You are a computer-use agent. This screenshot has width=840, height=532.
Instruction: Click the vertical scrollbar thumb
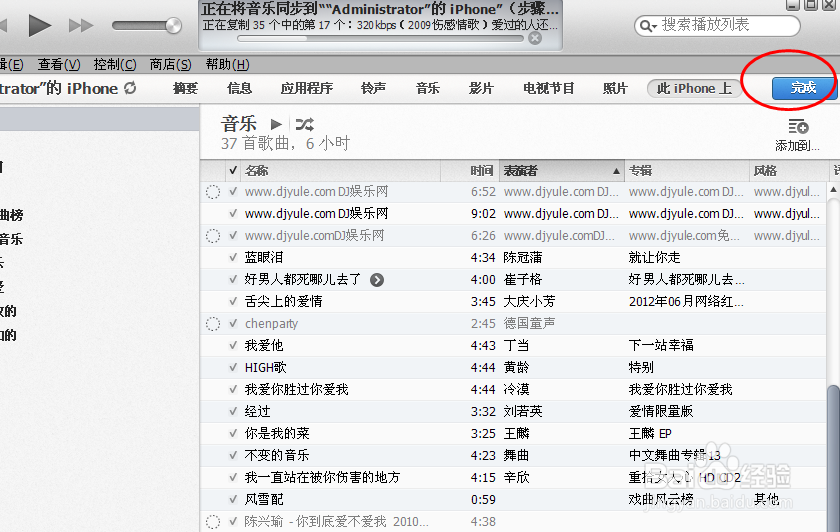[833, 458]
